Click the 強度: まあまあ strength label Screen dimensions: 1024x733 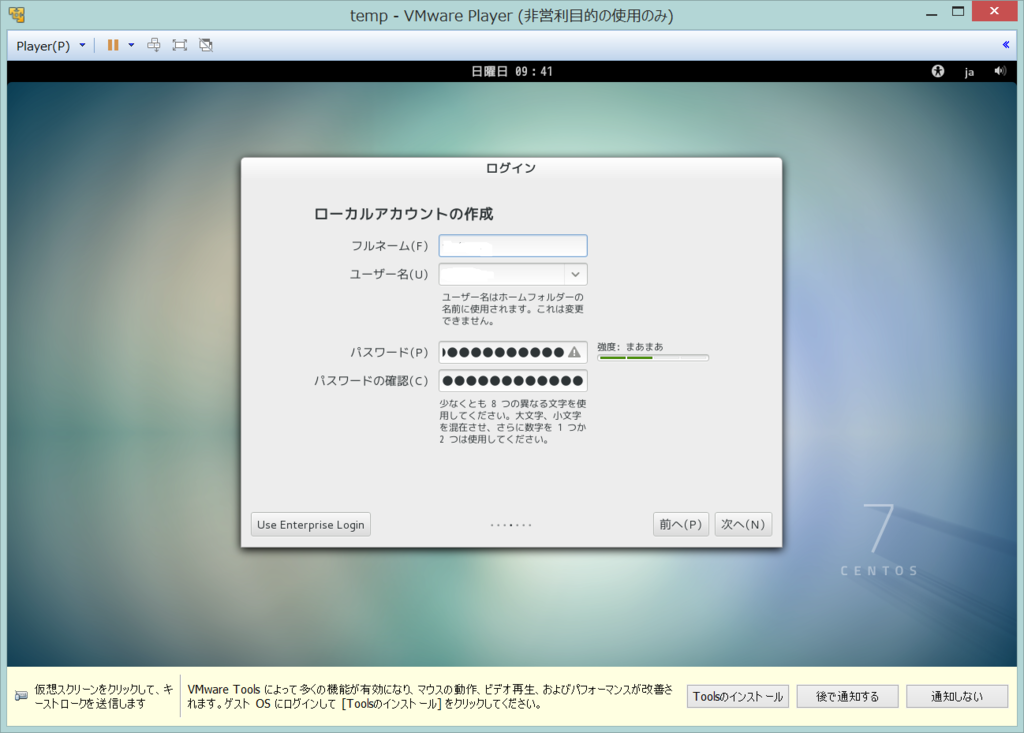click(630, 347)
